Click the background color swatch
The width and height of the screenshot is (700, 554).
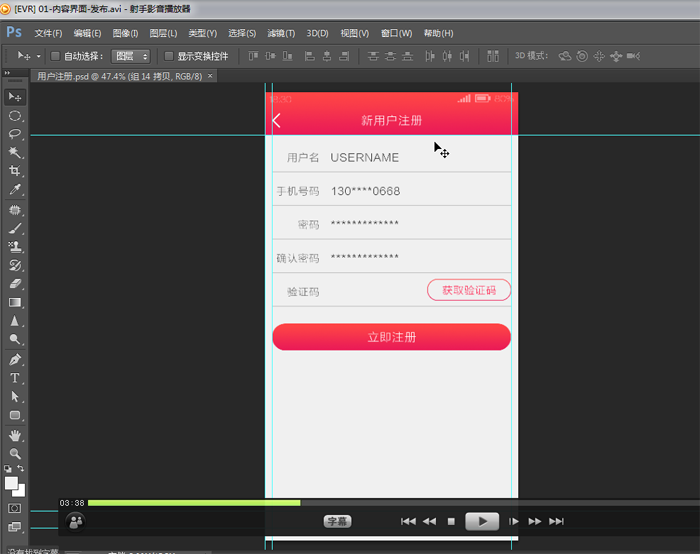point(21,492)
